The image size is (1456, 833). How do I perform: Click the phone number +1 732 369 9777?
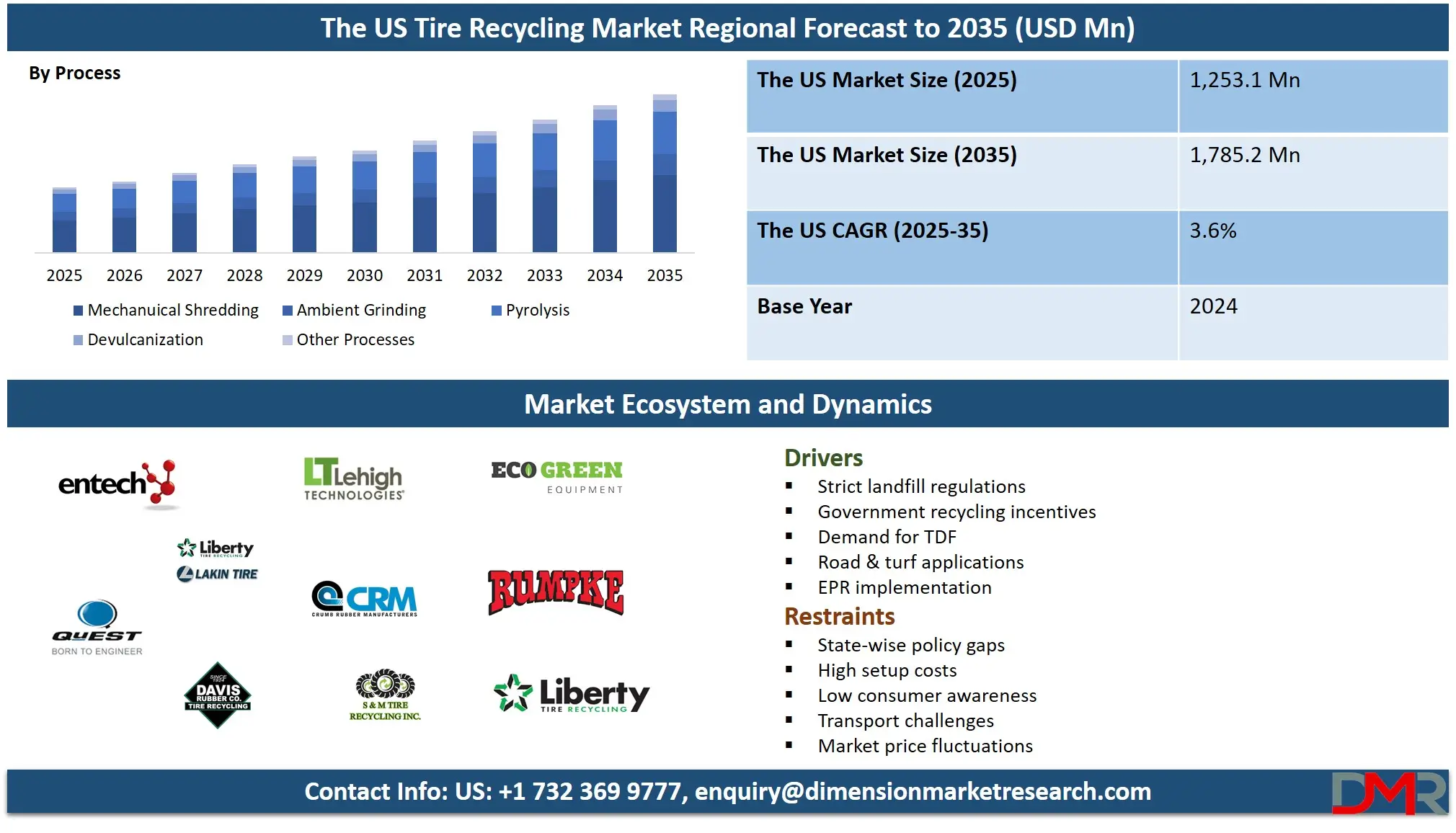tap(590, 791)
